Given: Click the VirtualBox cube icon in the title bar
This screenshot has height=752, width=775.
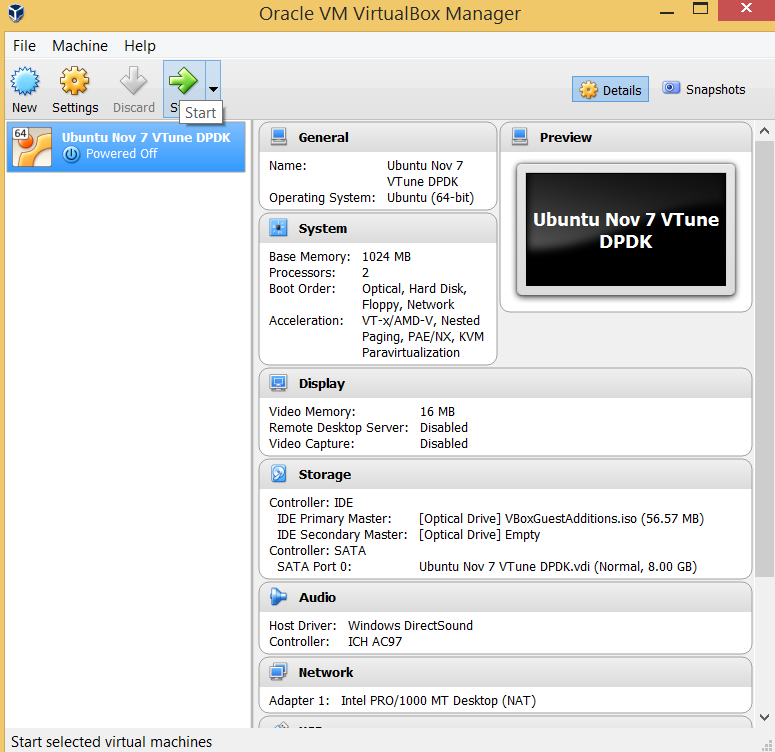Looking at the screenshot, I should pyautogui.click(x=16, y=13).
